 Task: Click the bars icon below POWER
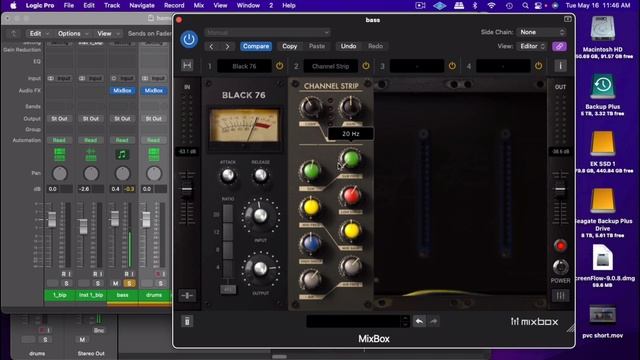tap(560, 296)
